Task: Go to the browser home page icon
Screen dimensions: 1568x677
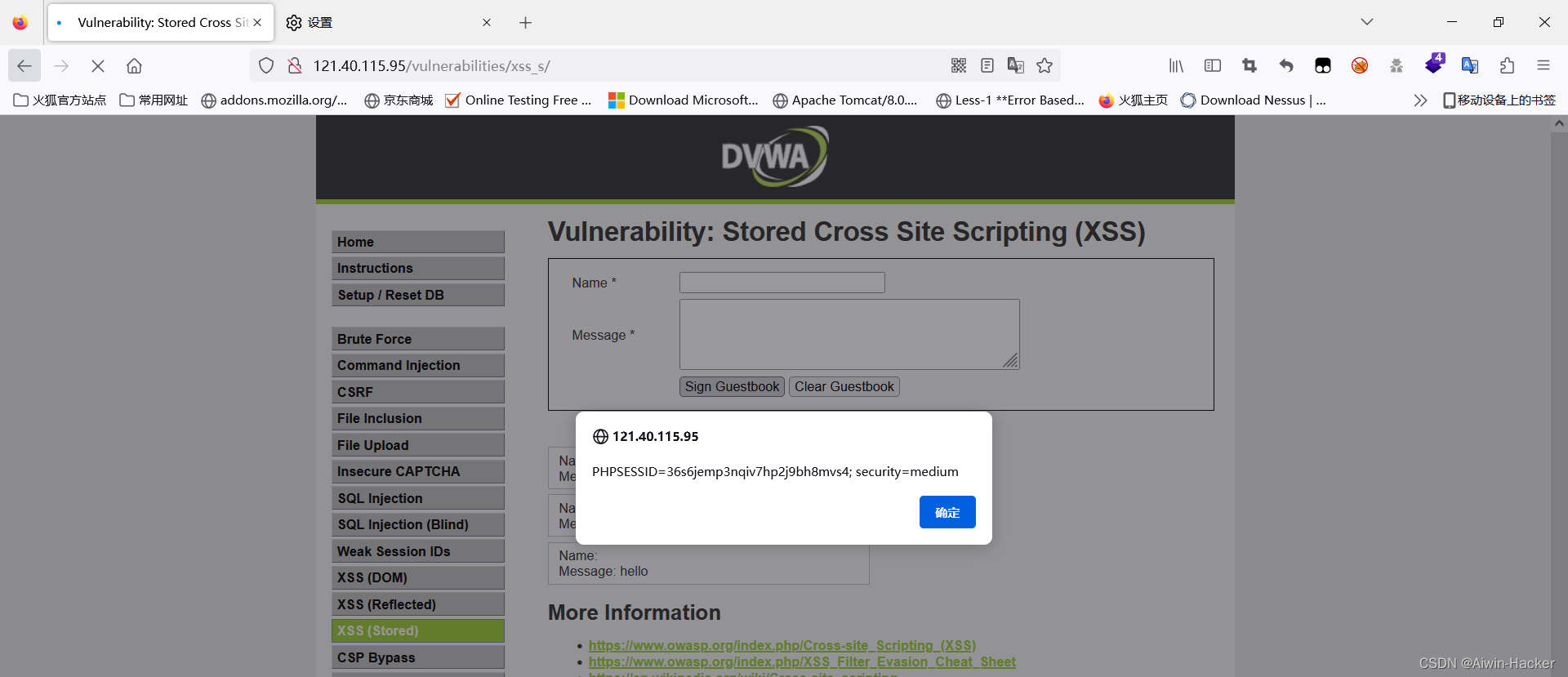Action: [x=134, y=66]
